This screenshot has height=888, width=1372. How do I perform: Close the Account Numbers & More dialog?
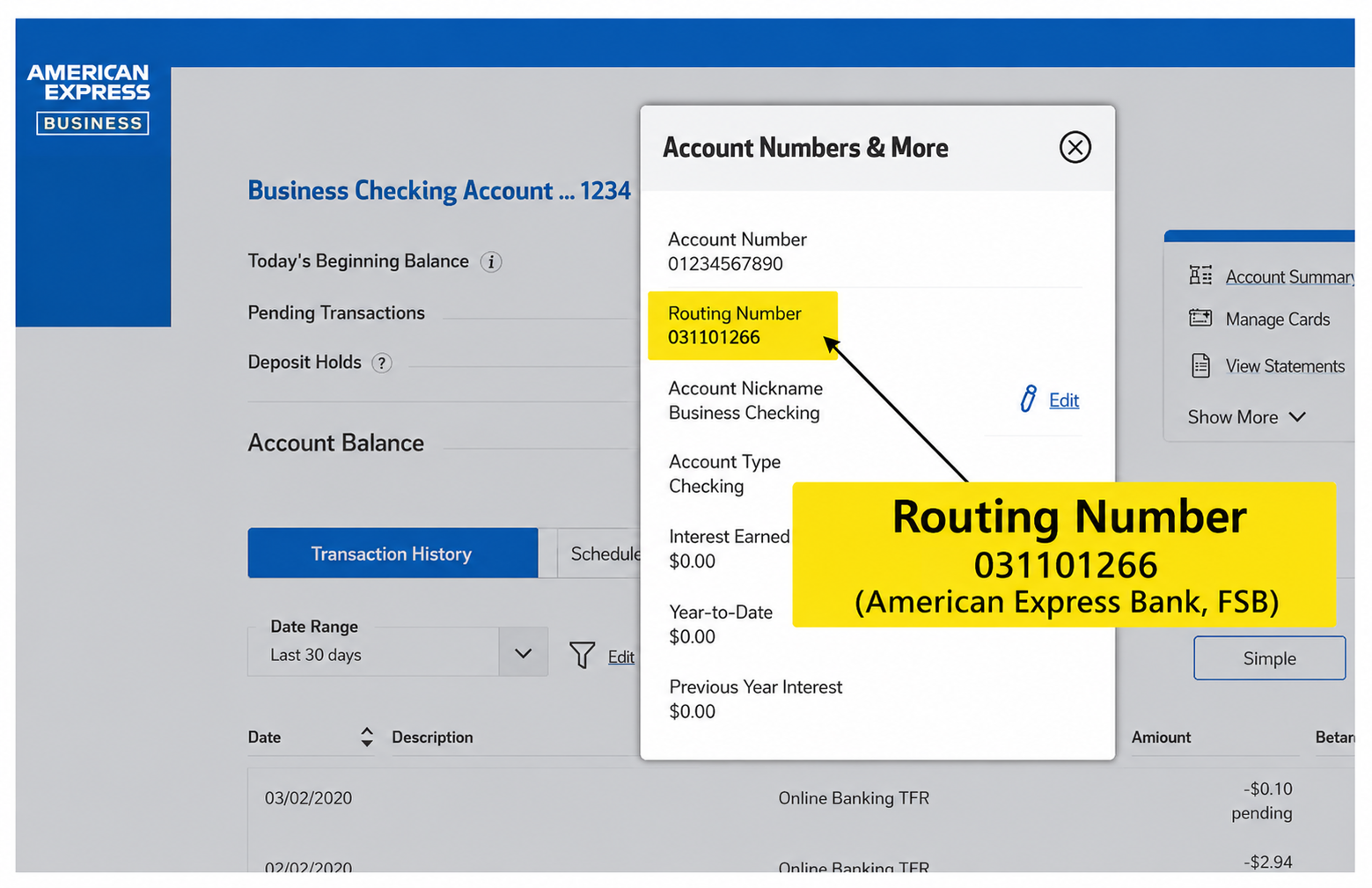pyautogui.click(x=1075, y=147)
